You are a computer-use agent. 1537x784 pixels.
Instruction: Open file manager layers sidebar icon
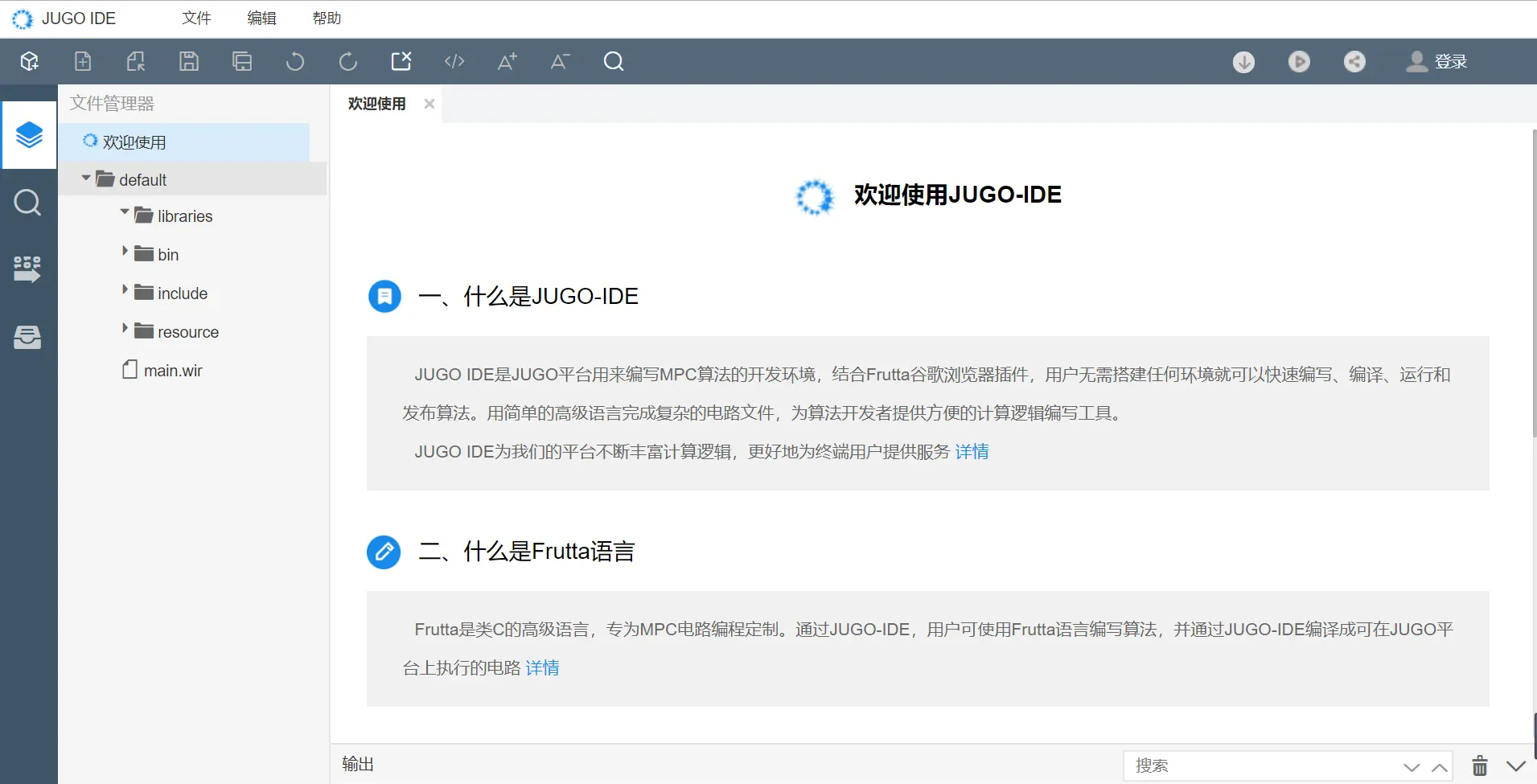29,134
